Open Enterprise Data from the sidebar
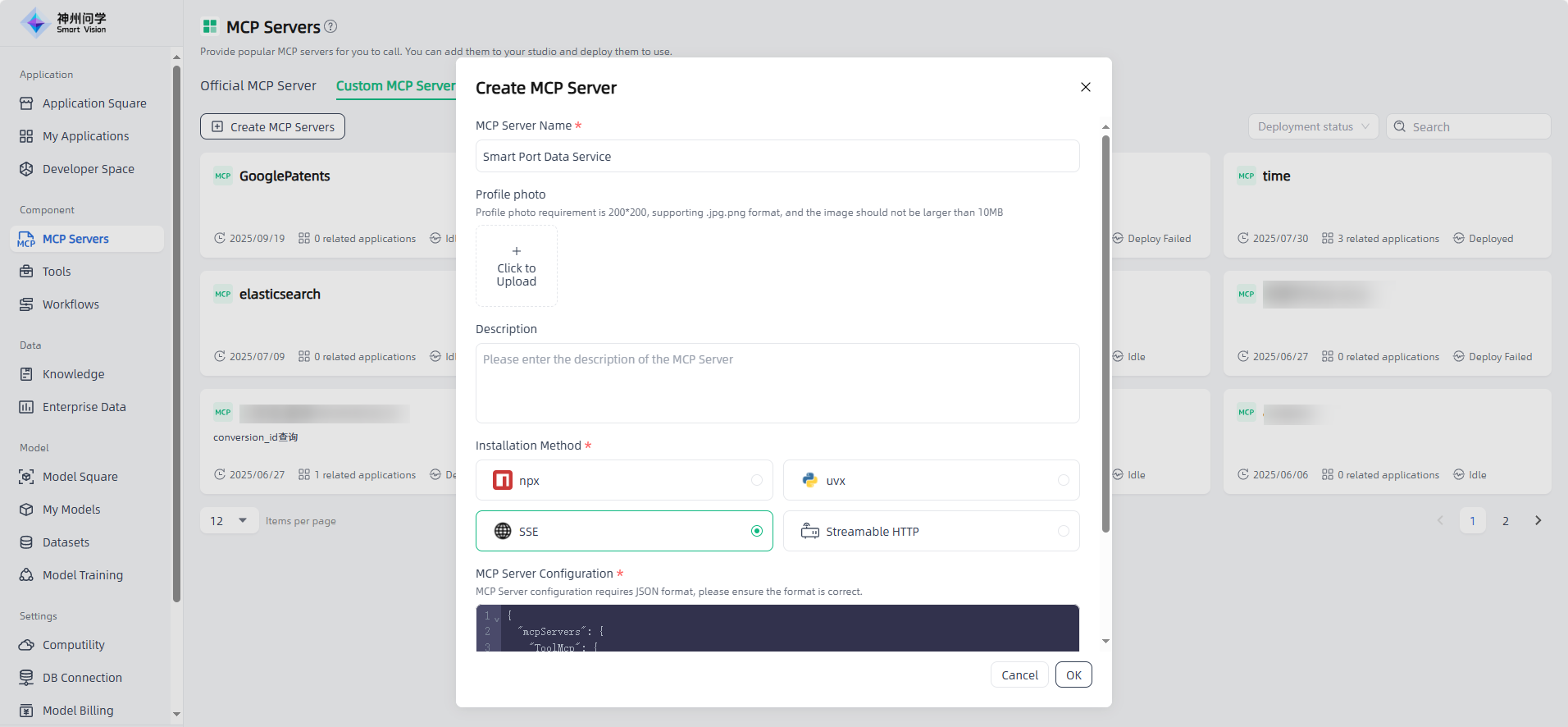This screenshot has width=1568, height=727. click(x=84, y=407)
